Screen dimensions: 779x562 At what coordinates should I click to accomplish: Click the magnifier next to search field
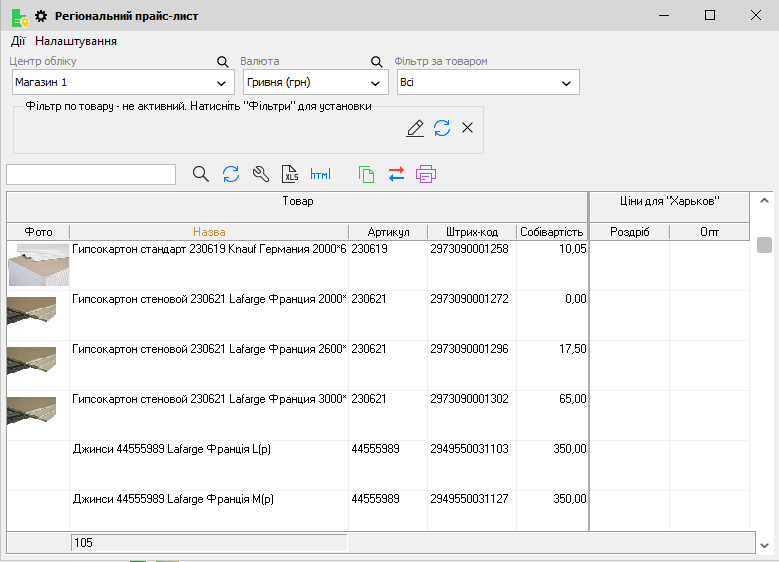(201, 174)
